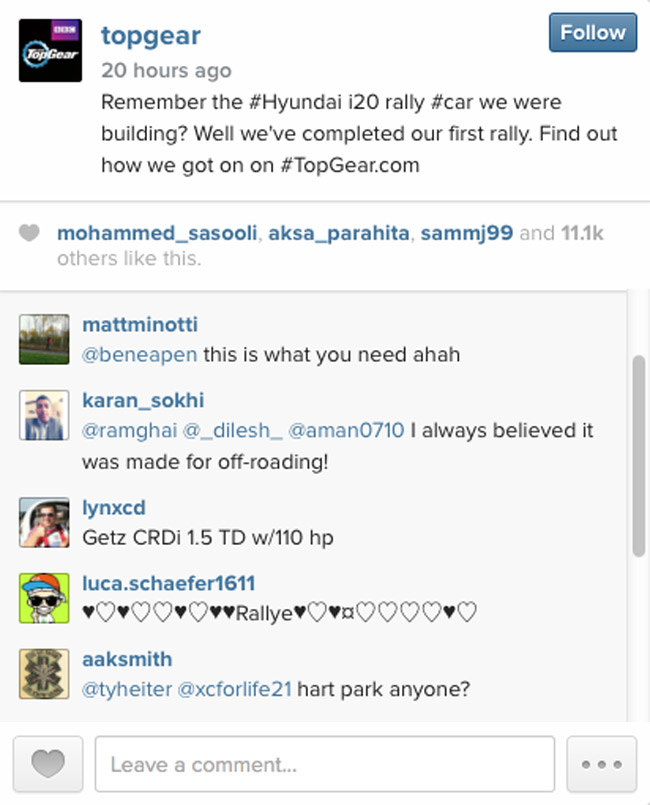This screenshot has height=805, width=650.
Task: Open mohammed_sasooli's profile from likes
Action: coord(156,233)
